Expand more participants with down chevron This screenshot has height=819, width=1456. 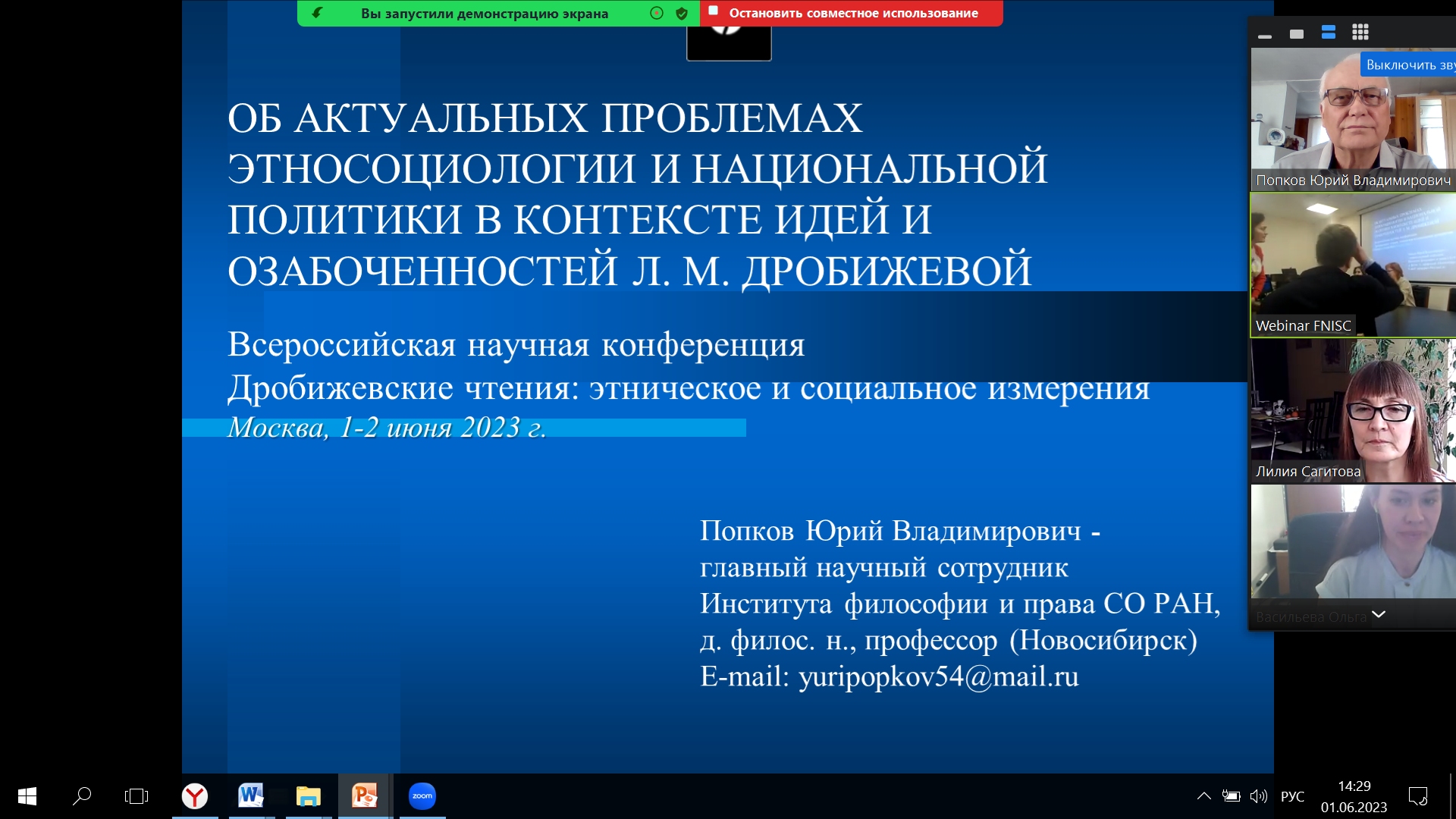pyautogui.click(x=1378, y=614)
